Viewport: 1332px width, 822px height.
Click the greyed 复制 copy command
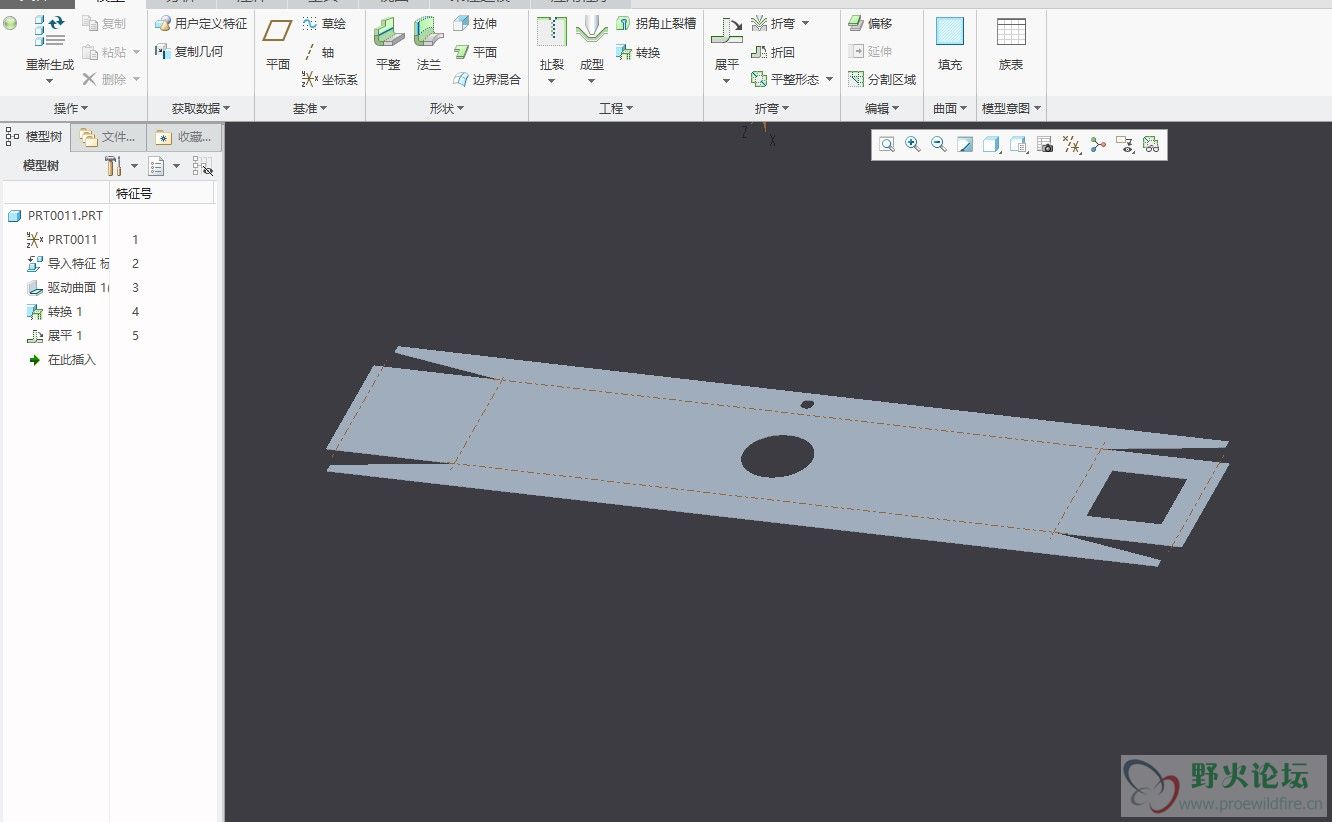(x=104, y=23)
